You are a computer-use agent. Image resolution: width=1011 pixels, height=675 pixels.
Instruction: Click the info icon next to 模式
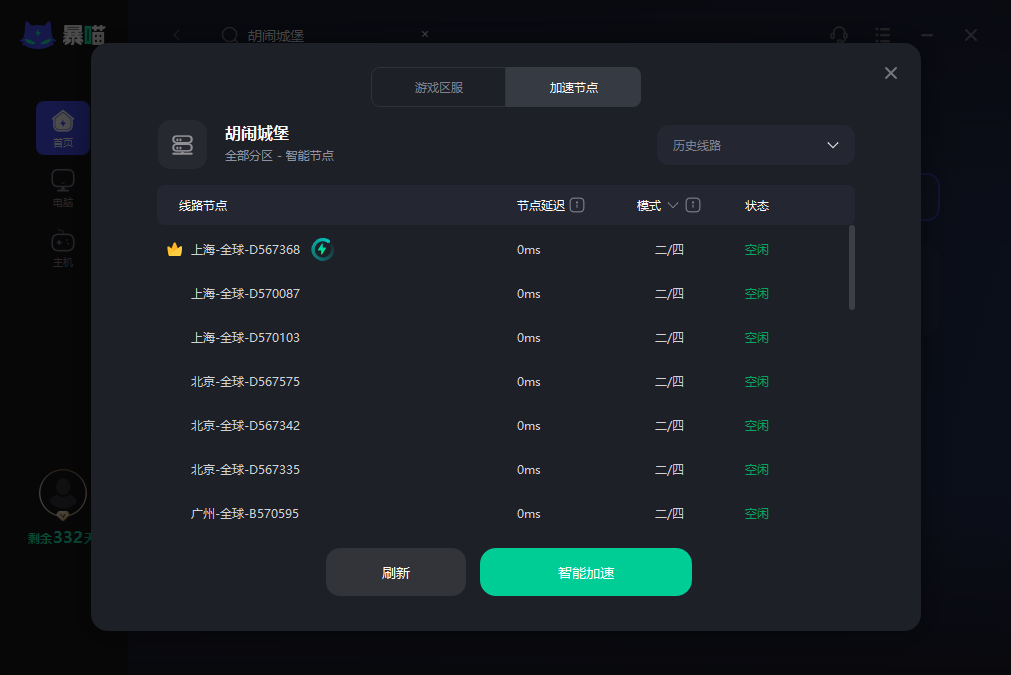693,205
